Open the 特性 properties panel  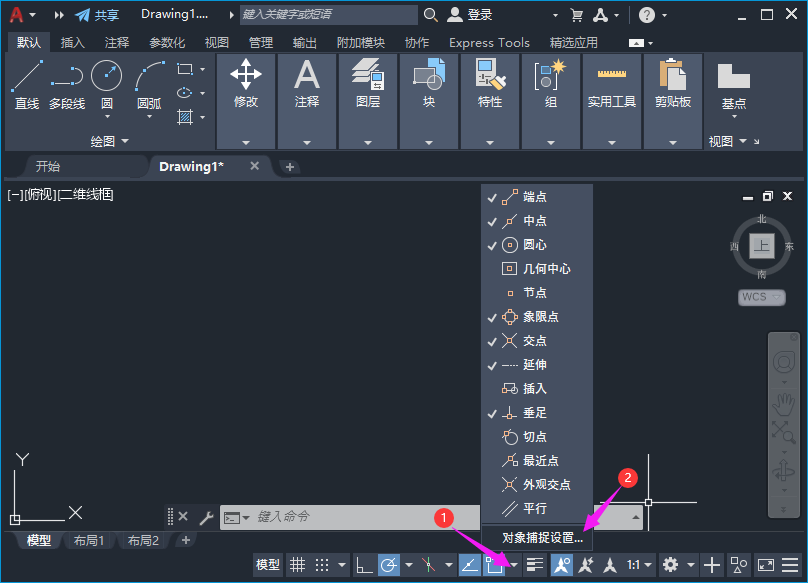(x=490, y=101)
